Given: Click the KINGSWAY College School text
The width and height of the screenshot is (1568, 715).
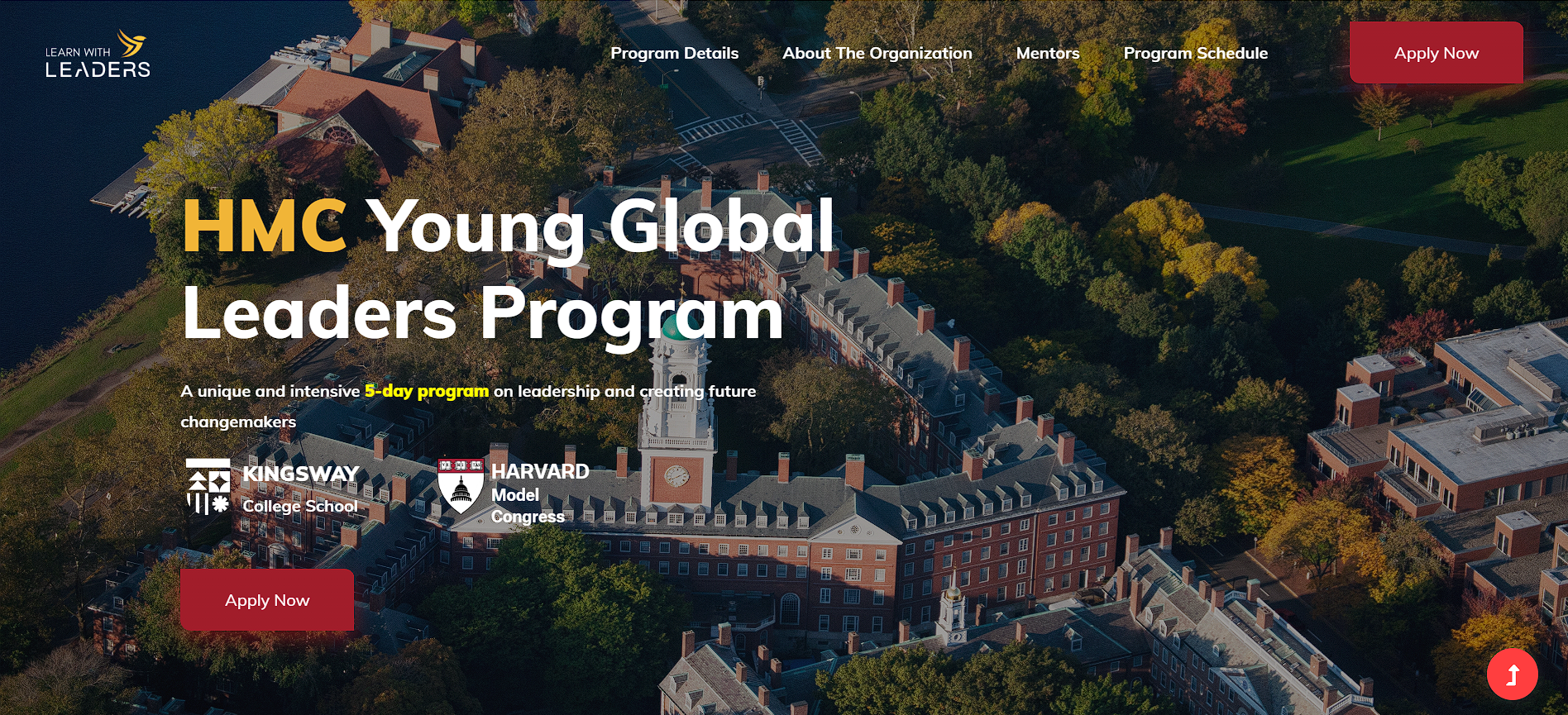Looking at the screenshot, I should tap(300, 489).
